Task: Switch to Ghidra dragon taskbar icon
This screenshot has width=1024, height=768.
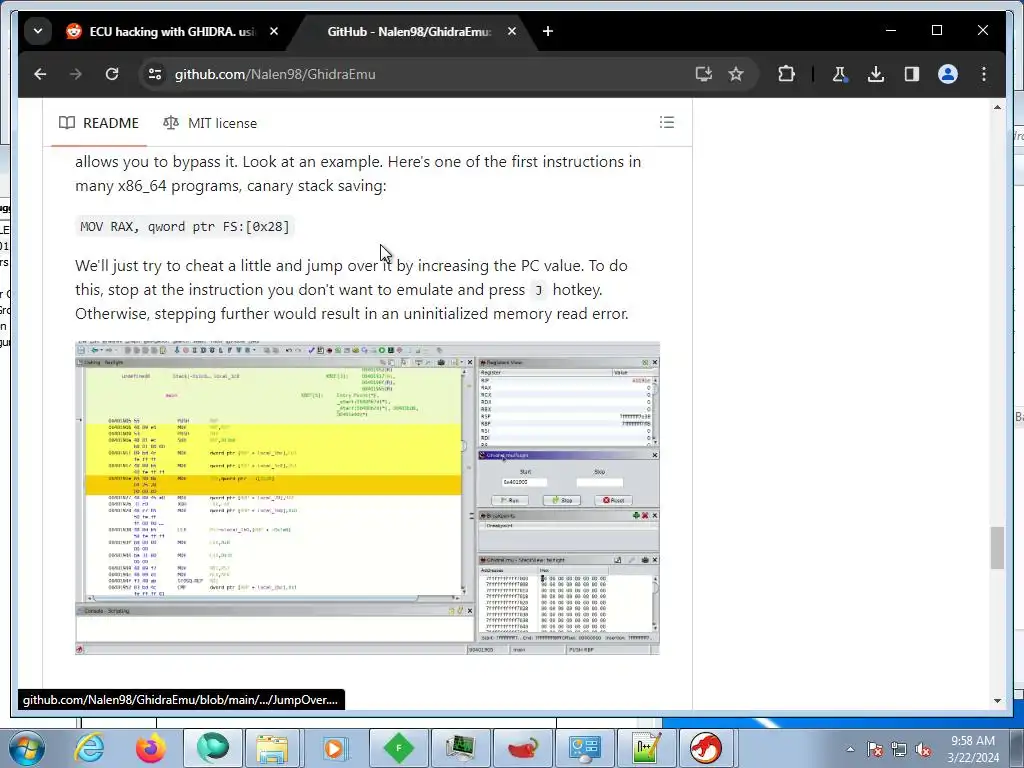Action: click(707, 748)
